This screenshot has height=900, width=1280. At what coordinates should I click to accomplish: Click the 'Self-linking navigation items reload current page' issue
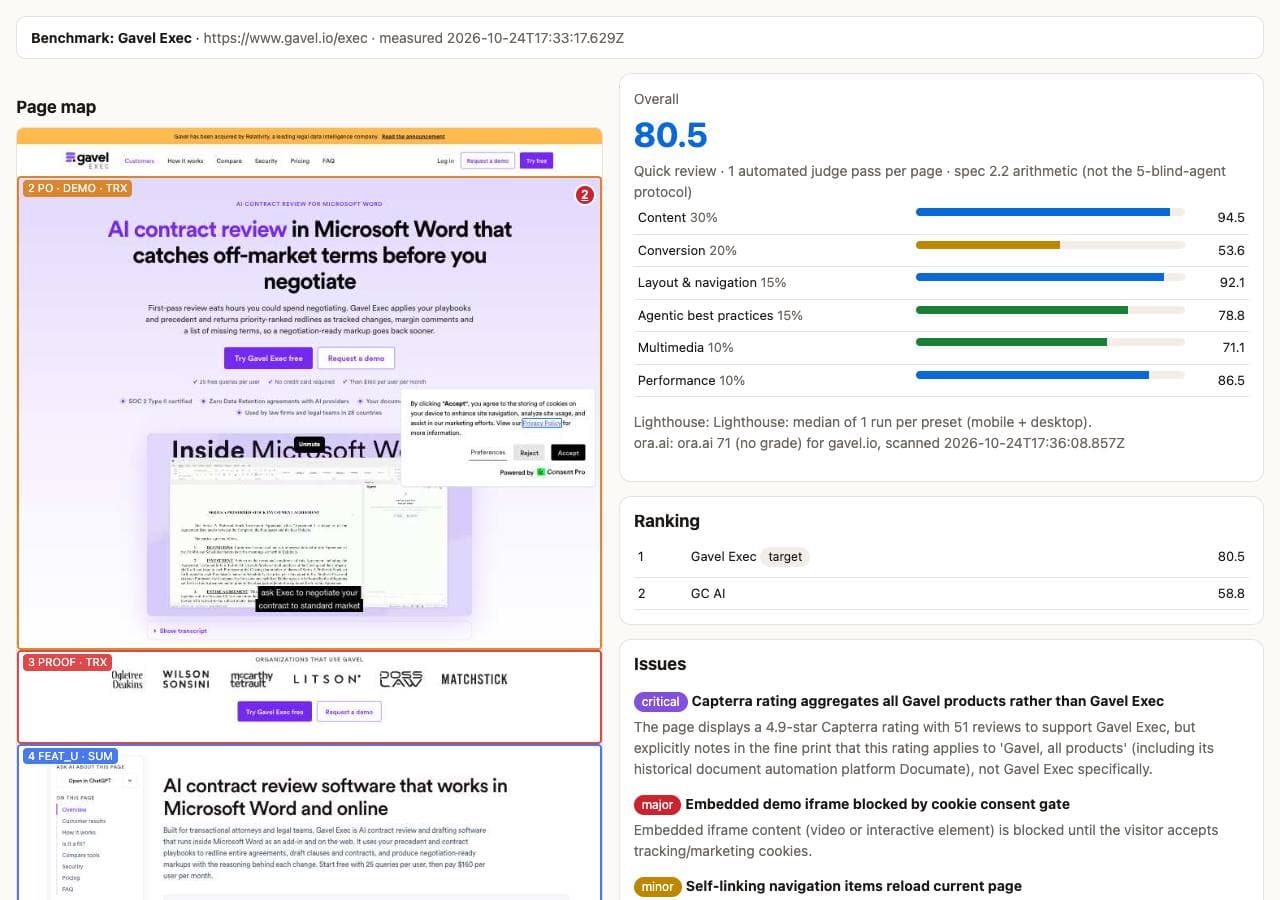(853, 886)
